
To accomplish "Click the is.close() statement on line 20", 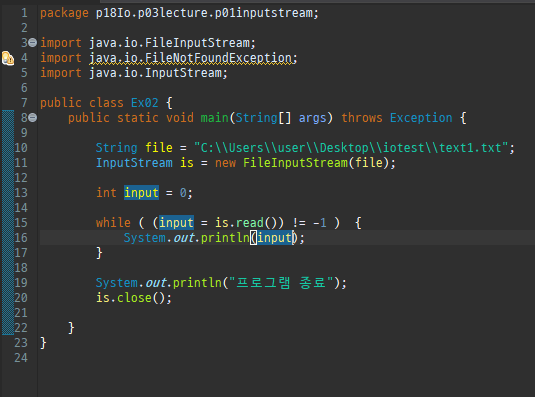I will click(134, 298).
